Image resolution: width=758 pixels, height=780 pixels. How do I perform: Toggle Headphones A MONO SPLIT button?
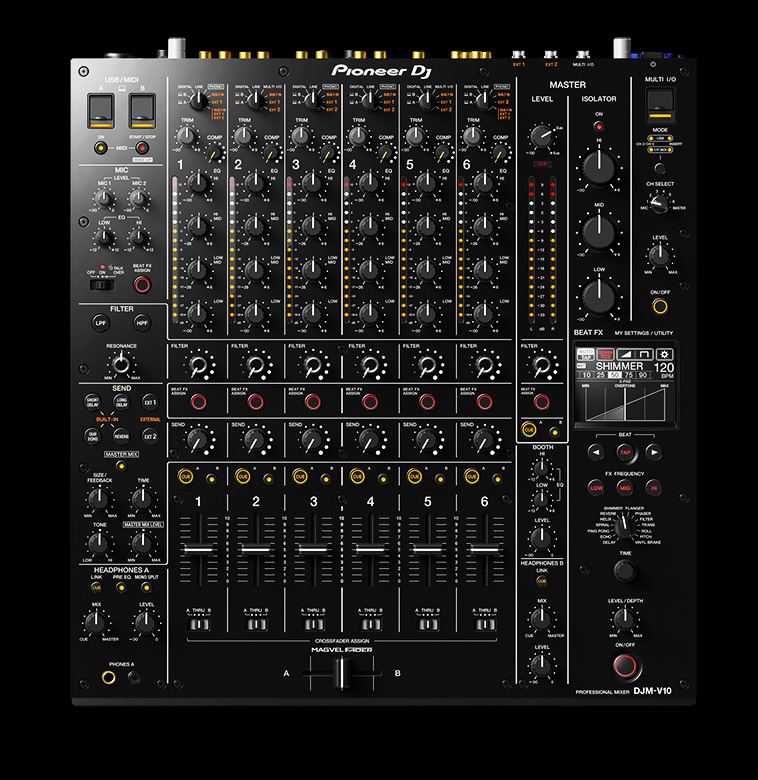[x=146, y=587]
